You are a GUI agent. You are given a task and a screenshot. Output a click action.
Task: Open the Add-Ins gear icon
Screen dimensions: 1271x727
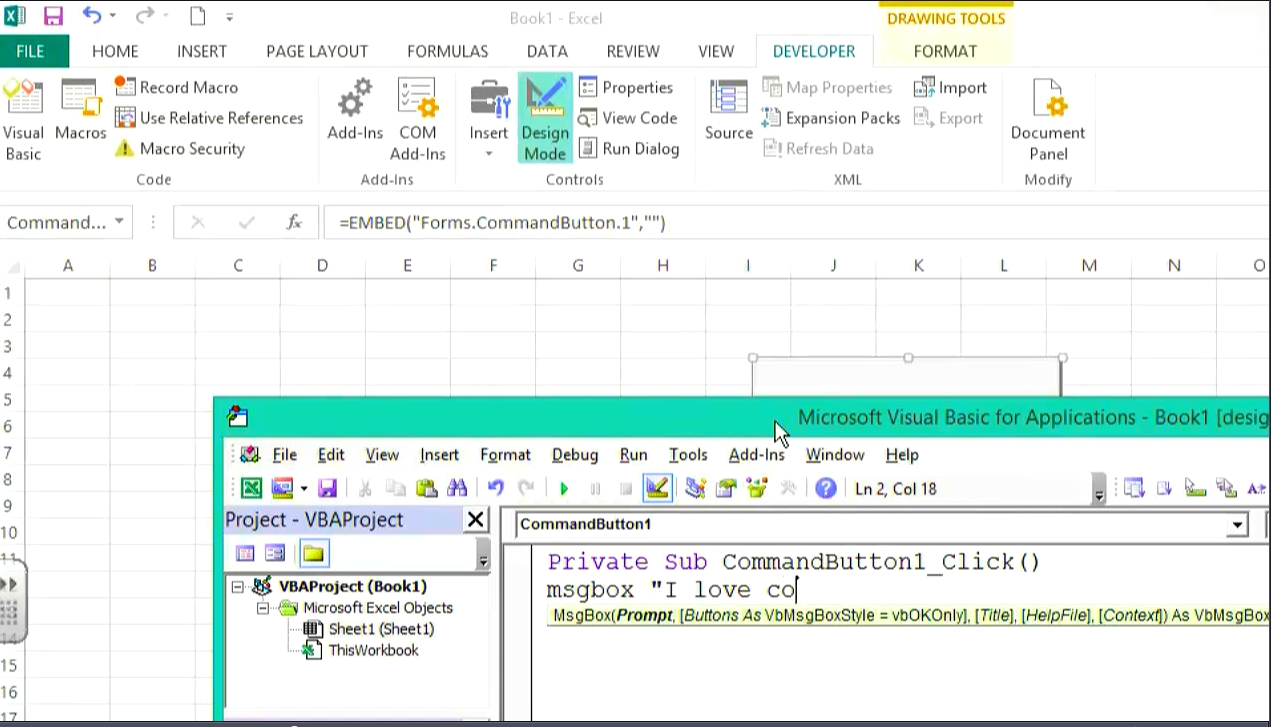click(355, 110)
